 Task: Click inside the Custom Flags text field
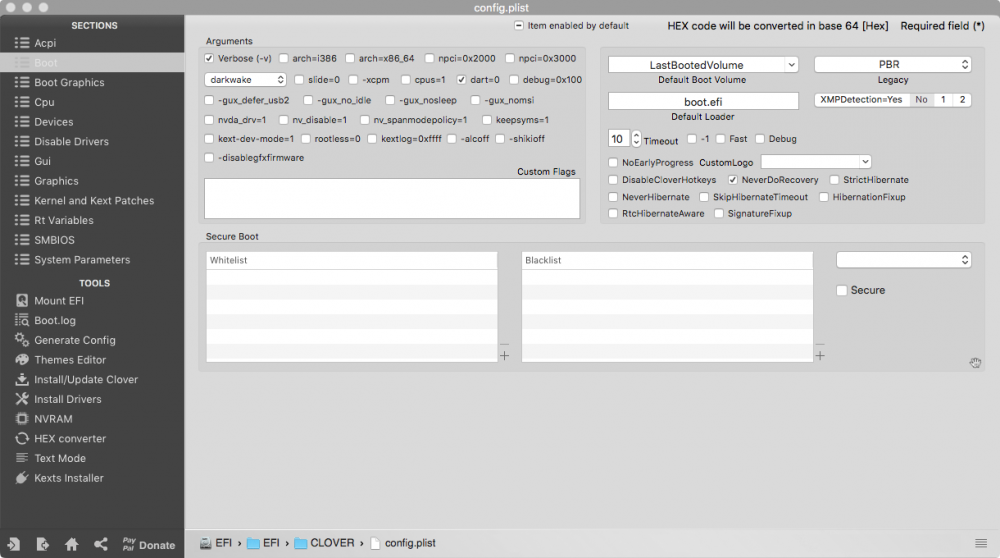(x=392, y=198)
